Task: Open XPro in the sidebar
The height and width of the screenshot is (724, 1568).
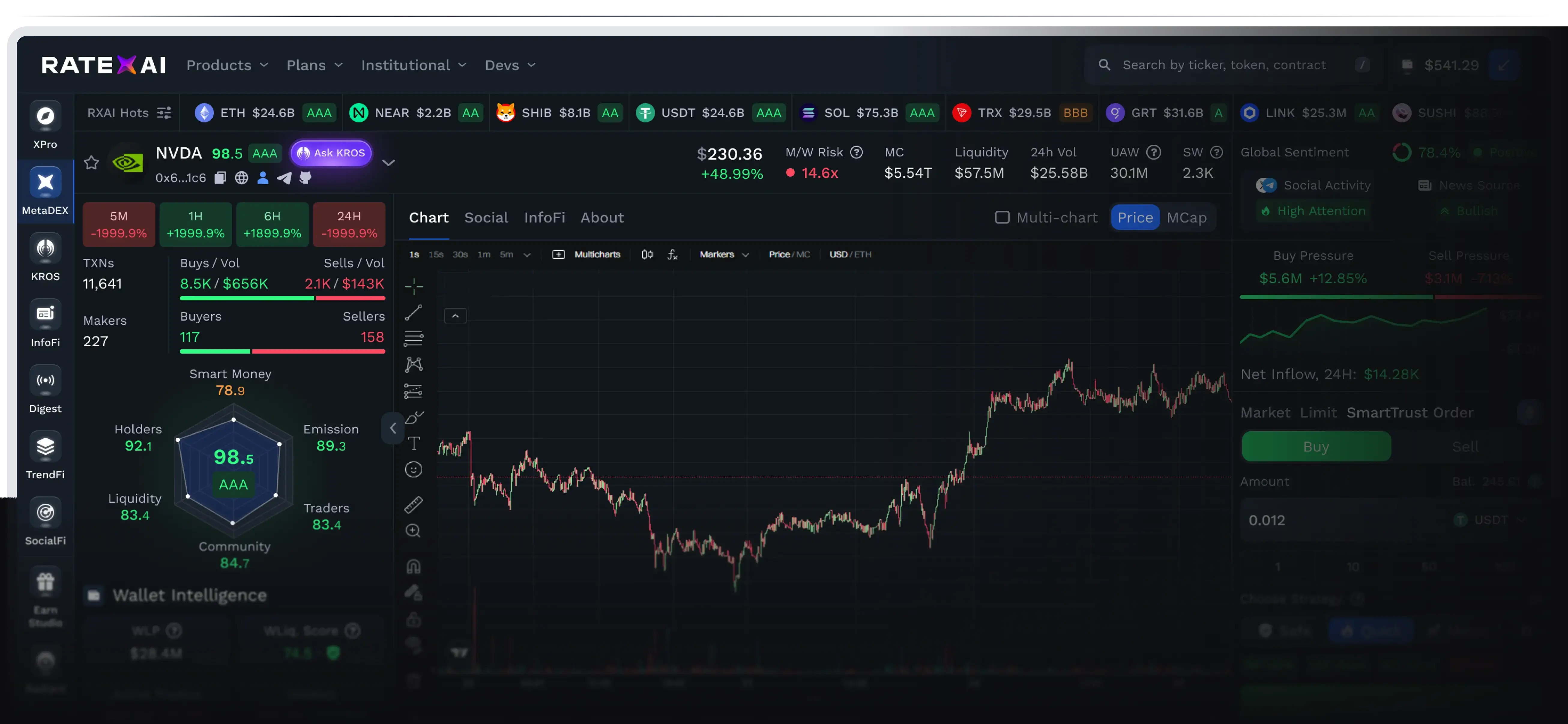Action: 45,125
